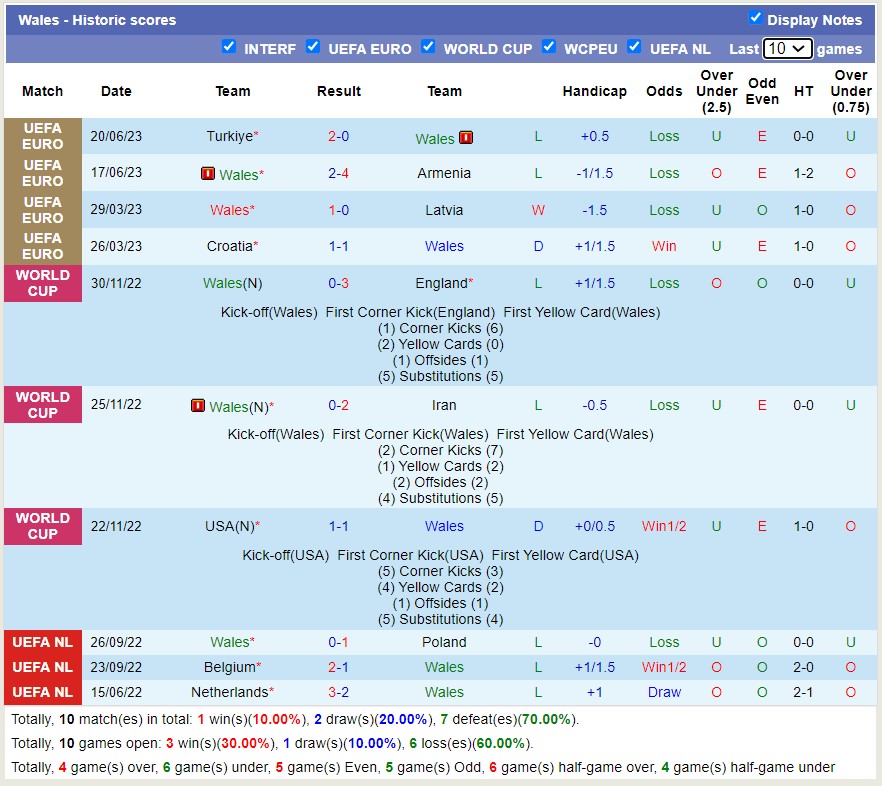Open the Poland team link
This screenshot has height=786, width=882.
444,642
